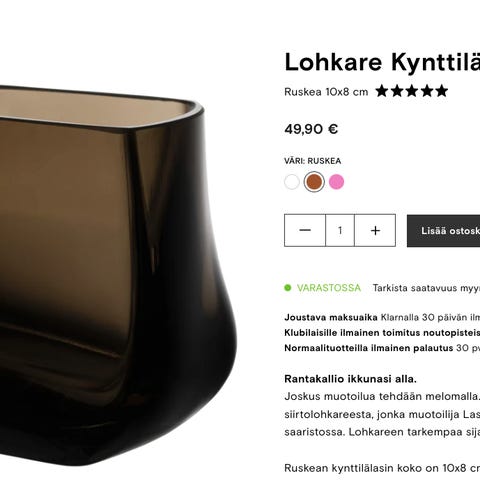Click the Lohkare Kynttilälyhty product title
Viewport: 480px width, 480px height.
click(382, 62)
